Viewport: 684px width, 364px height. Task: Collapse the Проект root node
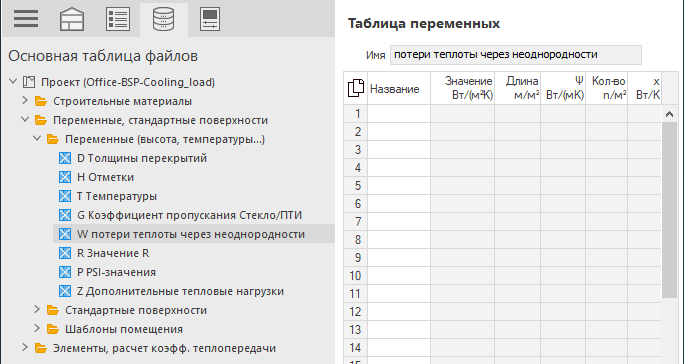[13, 81]
